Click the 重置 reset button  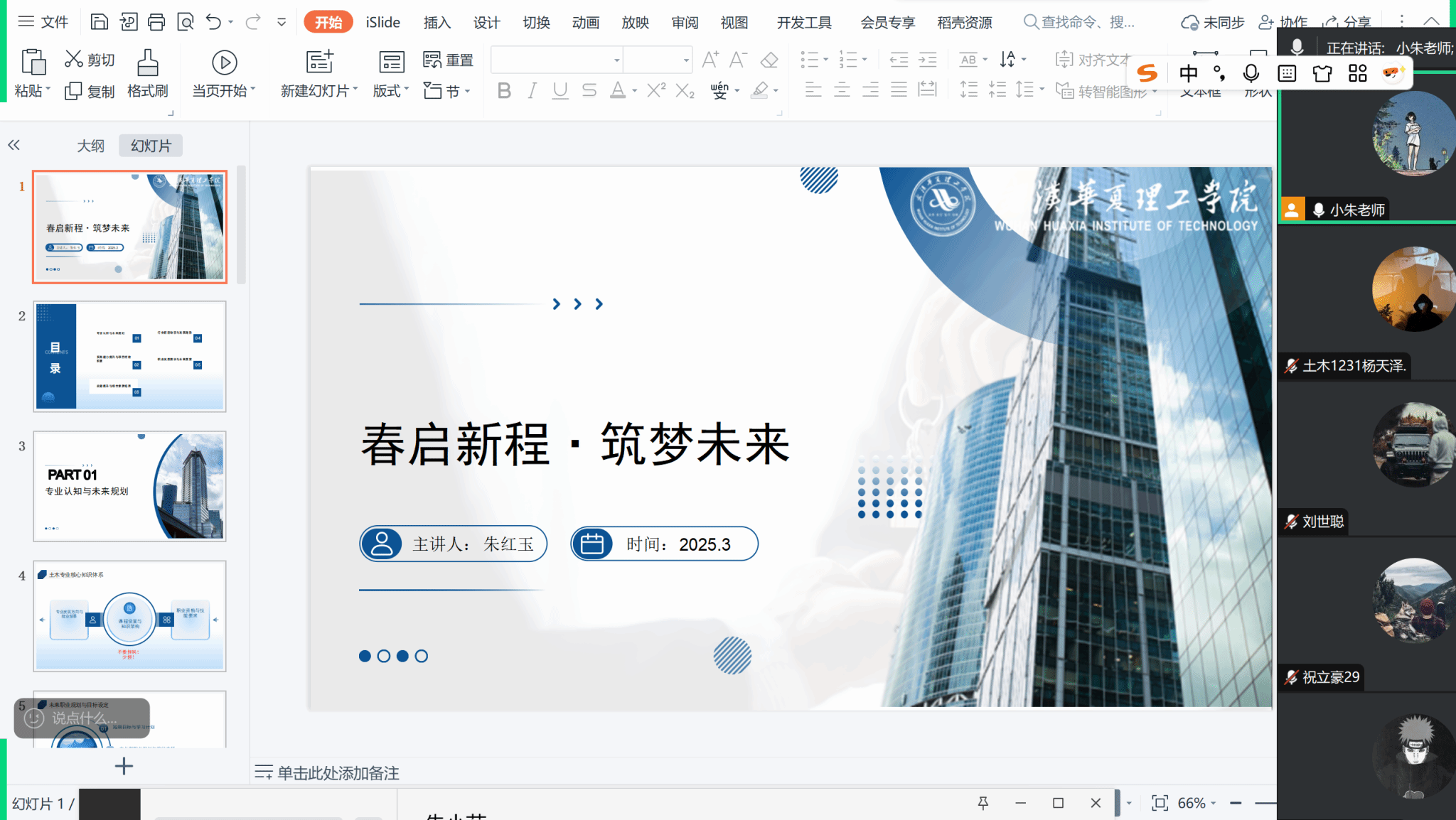point(448,60)
